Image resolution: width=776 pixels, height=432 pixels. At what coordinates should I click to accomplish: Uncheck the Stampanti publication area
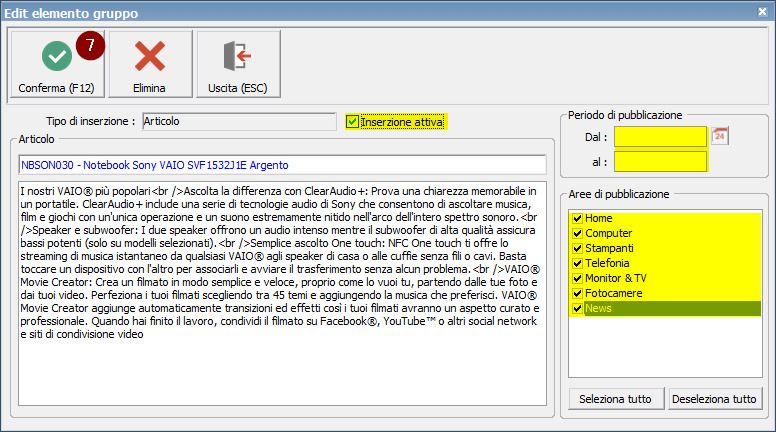click(577, 248)
